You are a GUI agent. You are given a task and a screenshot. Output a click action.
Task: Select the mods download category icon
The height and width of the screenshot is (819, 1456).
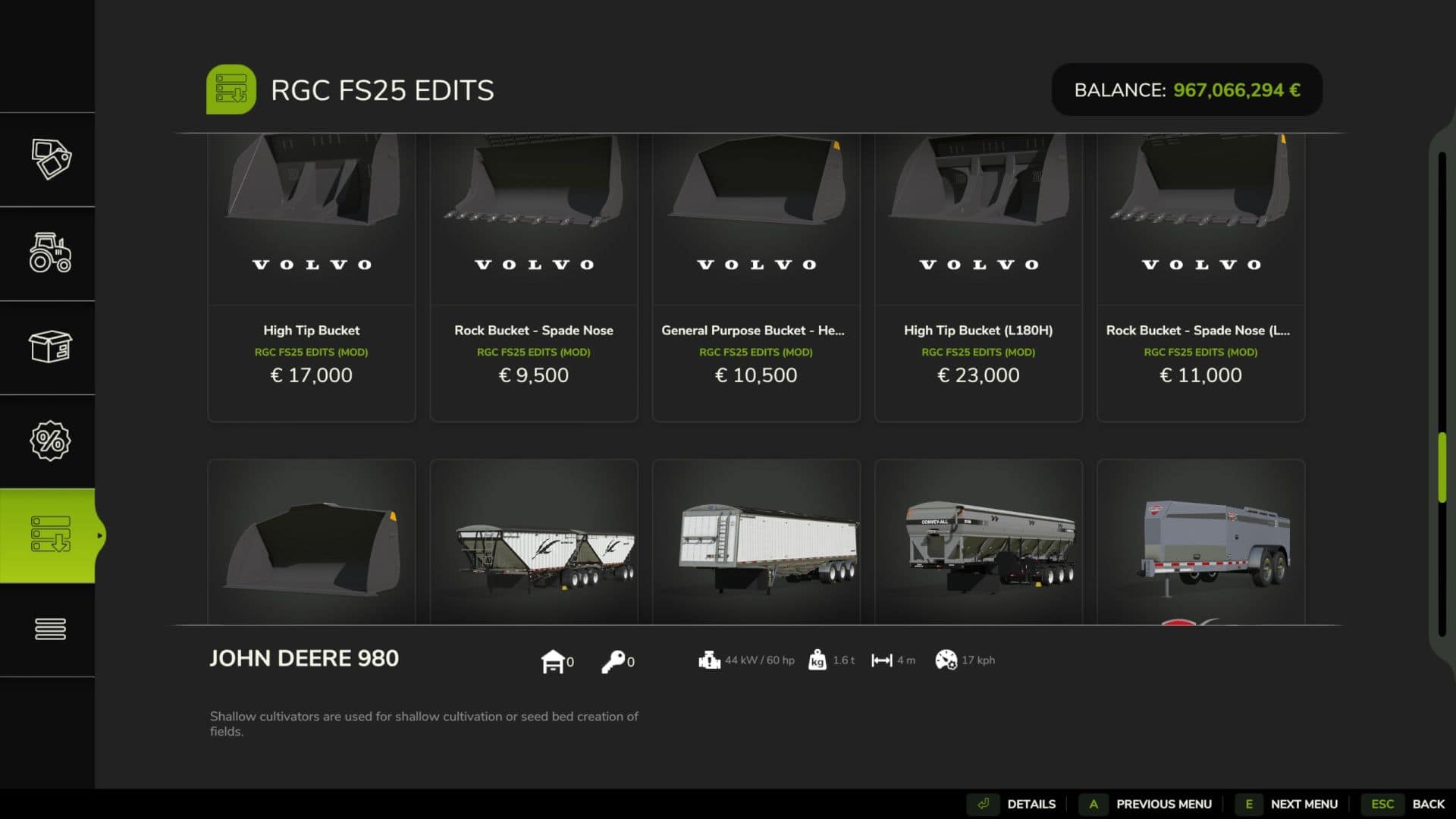click(x=51, y=535)
